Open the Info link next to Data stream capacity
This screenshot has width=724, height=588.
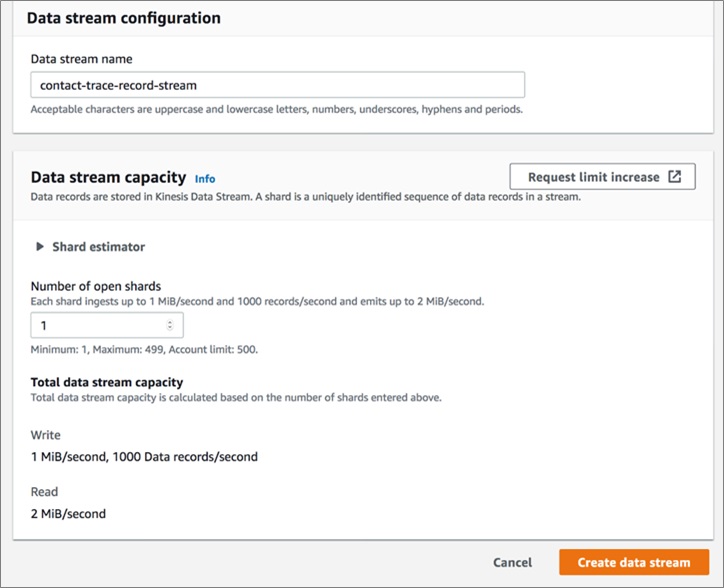pos(205,179)
